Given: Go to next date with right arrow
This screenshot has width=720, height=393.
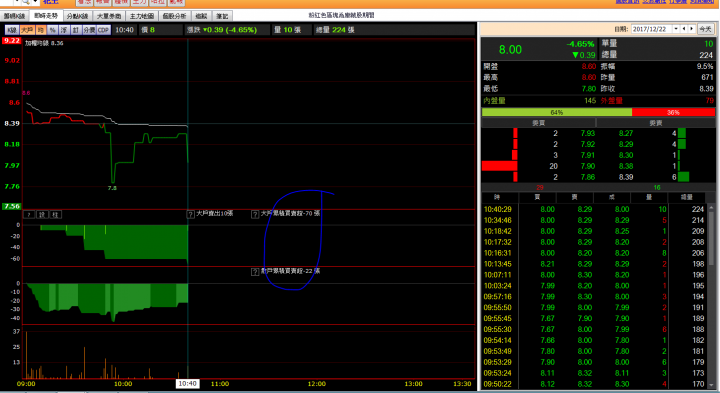Looking at the screenshot, I should (x=692, y=29).
